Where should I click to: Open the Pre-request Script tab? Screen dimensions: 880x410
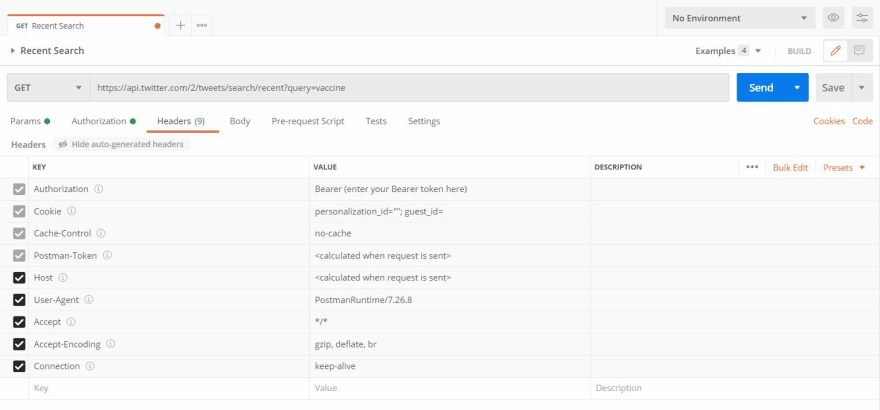point(307,121)
